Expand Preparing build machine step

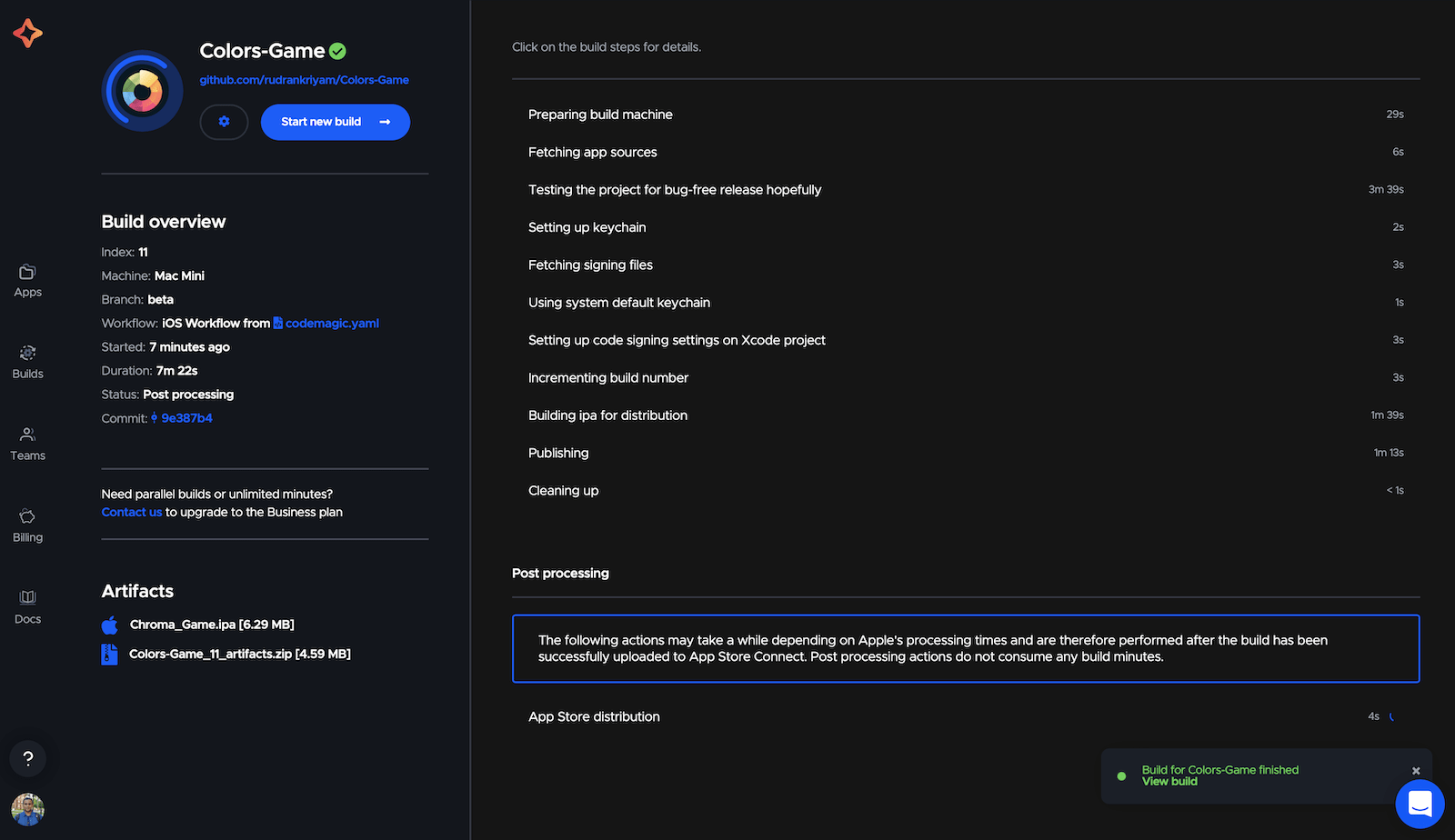pyautogui.click(x=966, y=115)
